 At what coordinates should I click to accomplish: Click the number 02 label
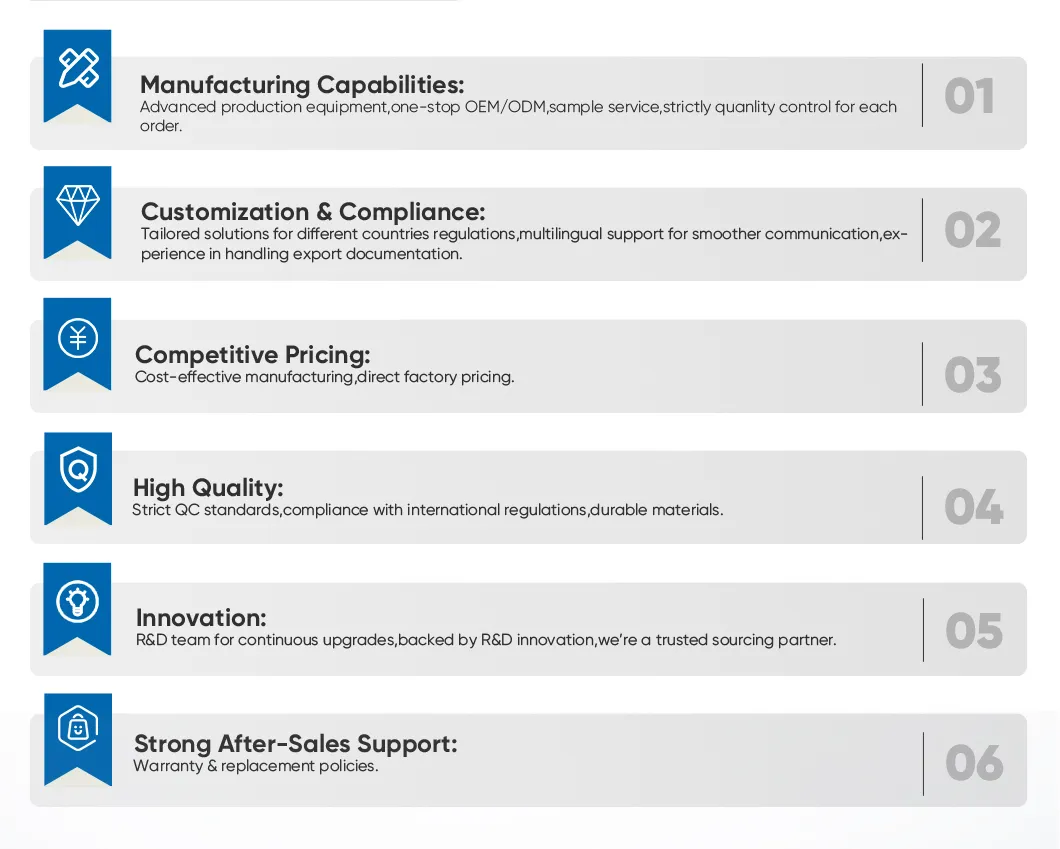(x=973, y=230)
